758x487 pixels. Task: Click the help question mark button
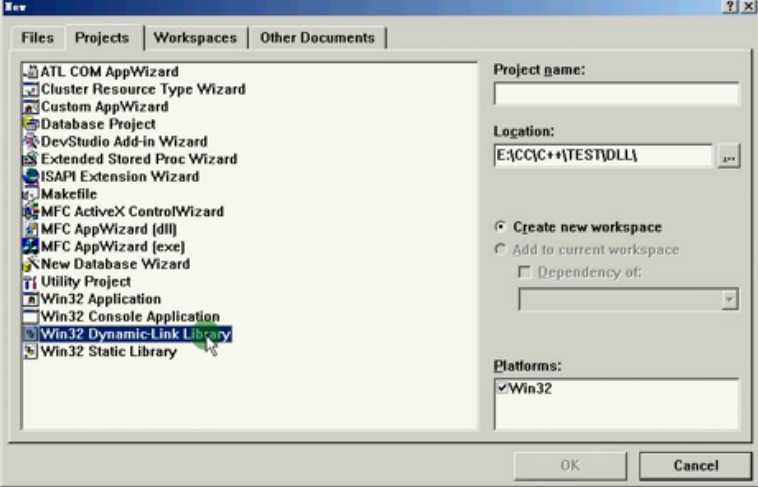click(730, 7)
